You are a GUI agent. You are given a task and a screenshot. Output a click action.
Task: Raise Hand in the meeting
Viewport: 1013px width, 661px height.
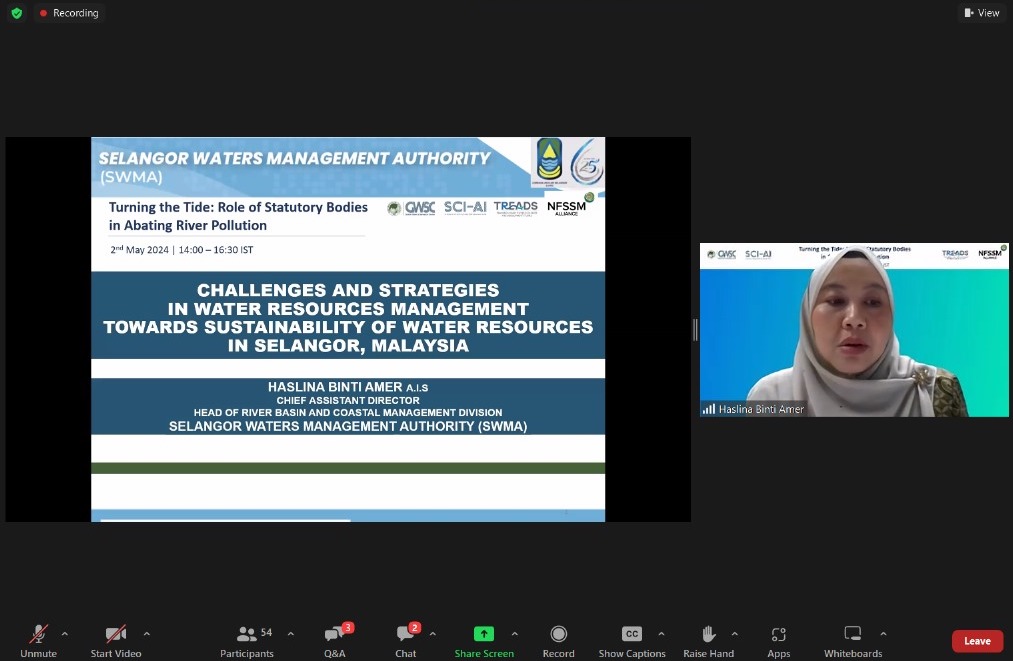[x=709, y=641]
